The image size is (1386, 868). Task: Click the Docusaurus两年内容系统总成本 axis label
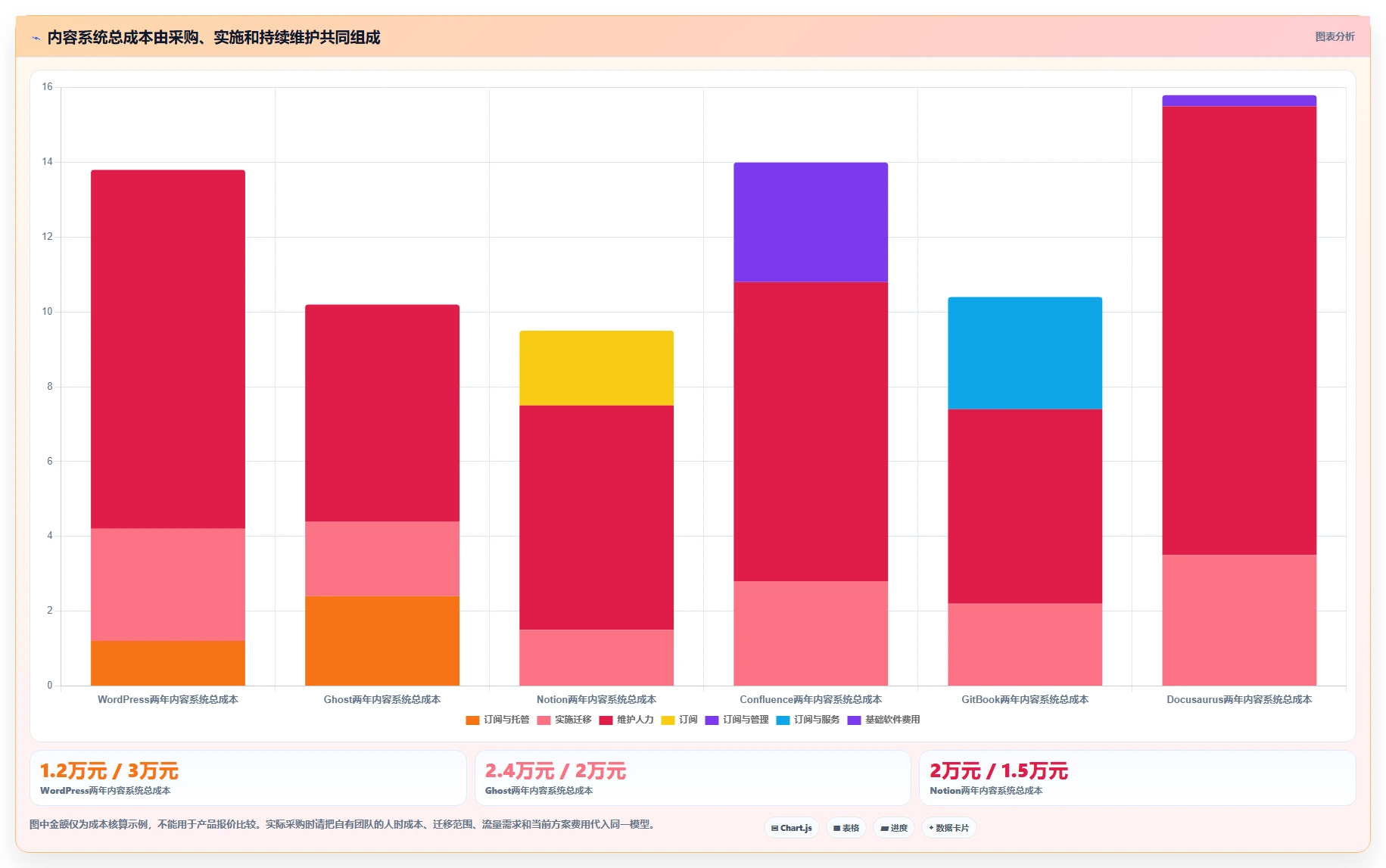pos(1239,699)
